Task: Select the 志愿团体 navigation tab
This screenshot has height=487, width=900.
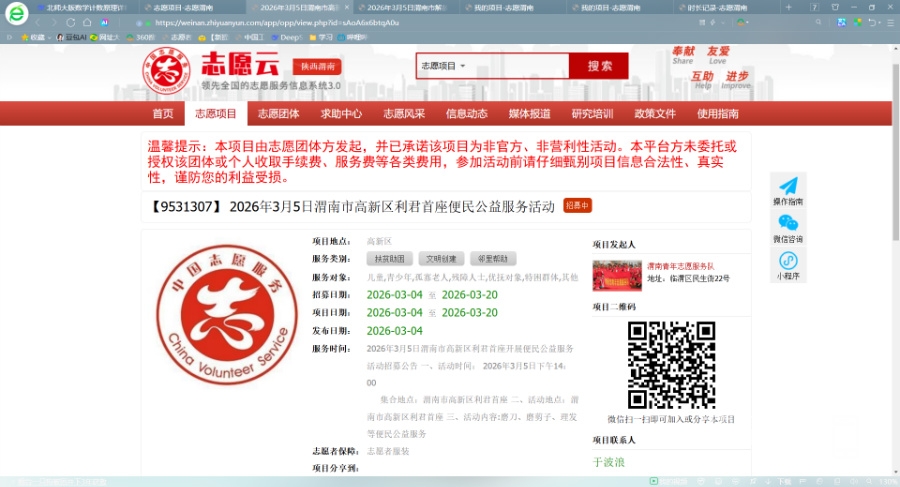Action: click(x=279, y=114)
